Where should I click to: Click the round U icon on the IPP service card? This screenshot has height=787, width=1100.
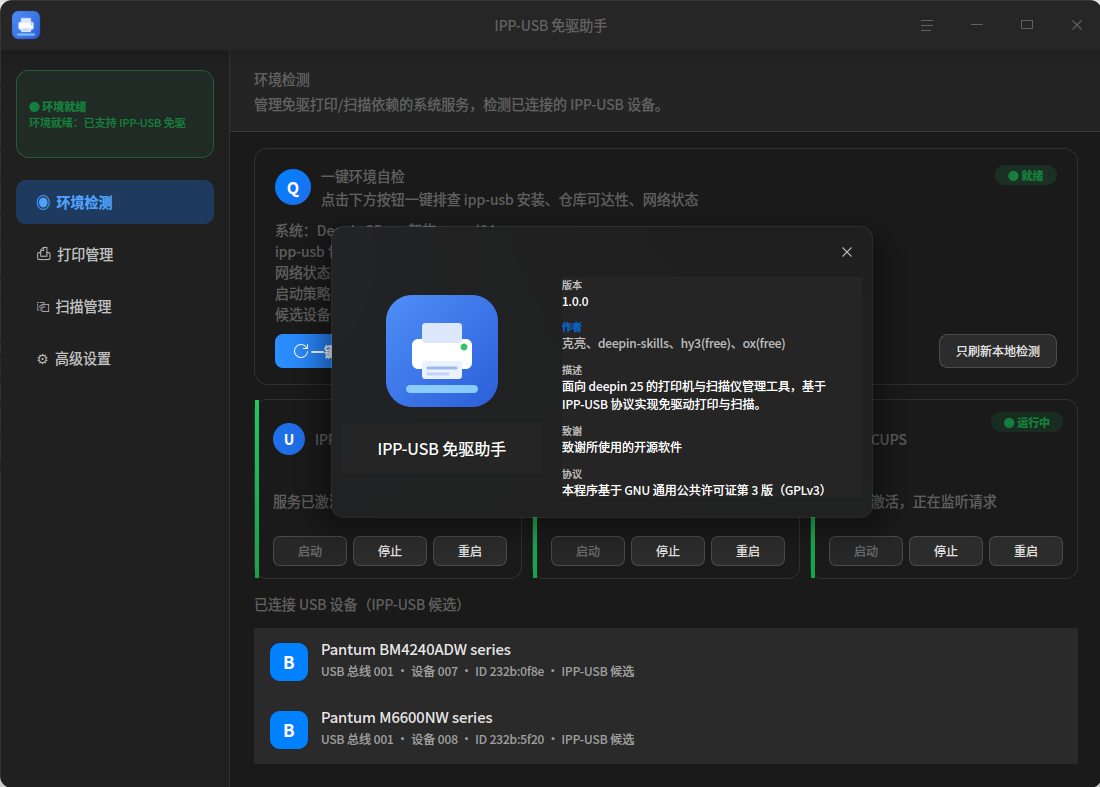coord(288,439)
